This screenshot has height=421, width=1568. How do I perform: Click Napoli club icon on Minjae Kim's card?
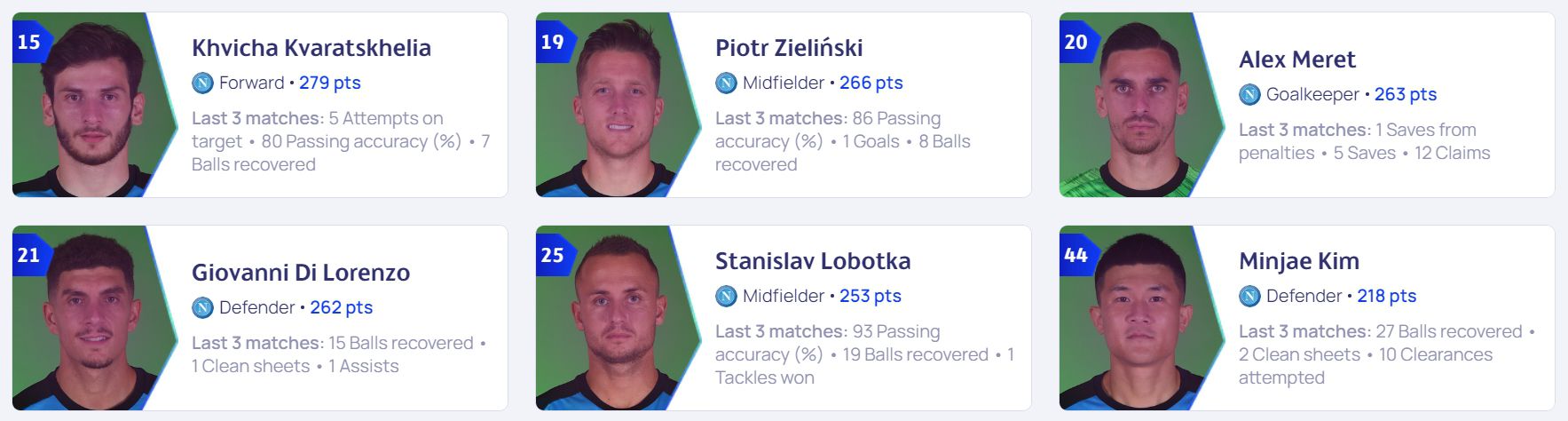point(1249,296)
